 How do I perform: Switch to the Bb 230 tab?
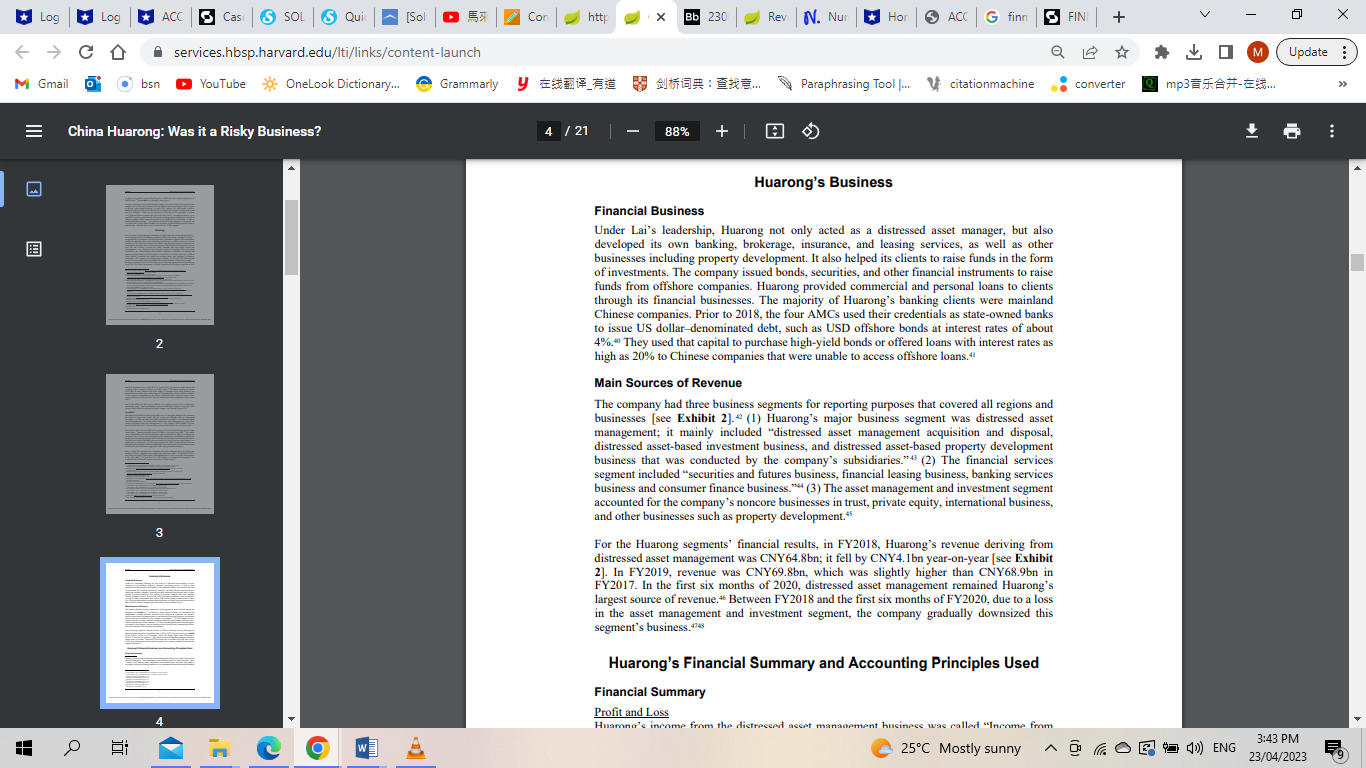pos(706,17)
